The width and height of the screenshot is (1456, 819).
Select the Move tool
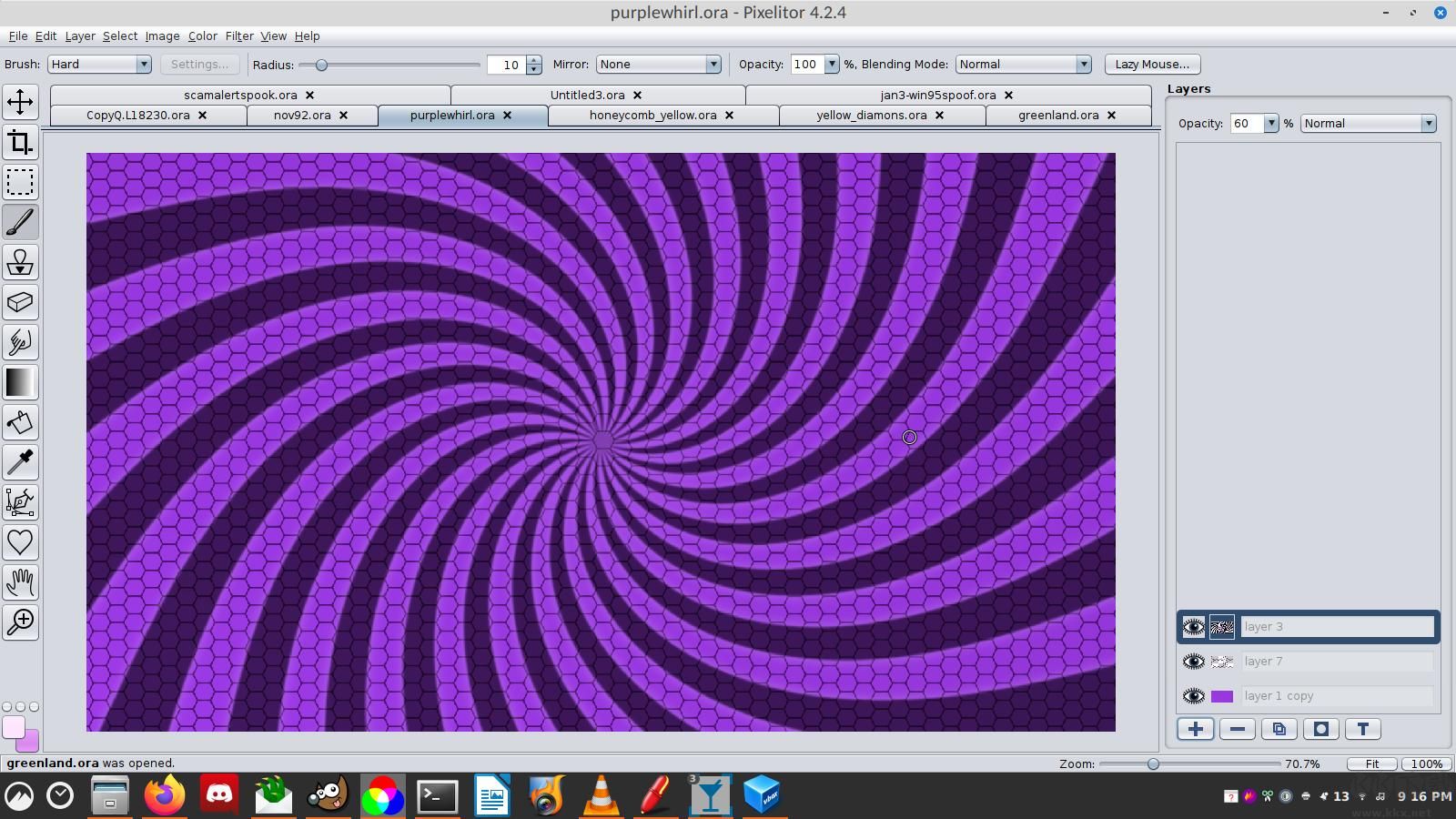click(x=20, y=102)
